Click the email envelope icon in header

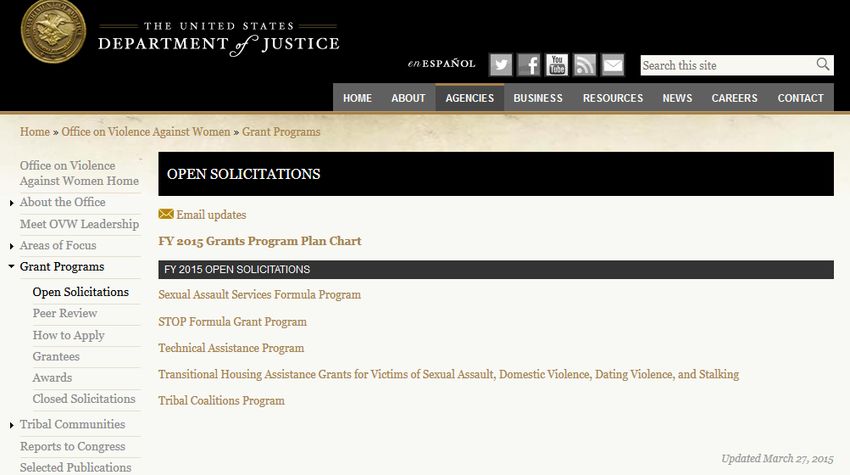[613, 65]
